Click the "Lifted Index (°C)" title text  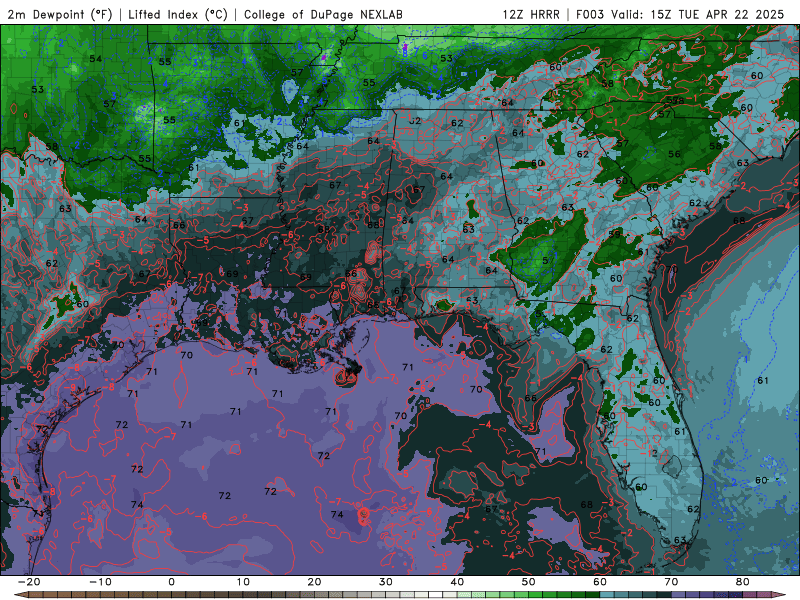[x=178, y=14]
